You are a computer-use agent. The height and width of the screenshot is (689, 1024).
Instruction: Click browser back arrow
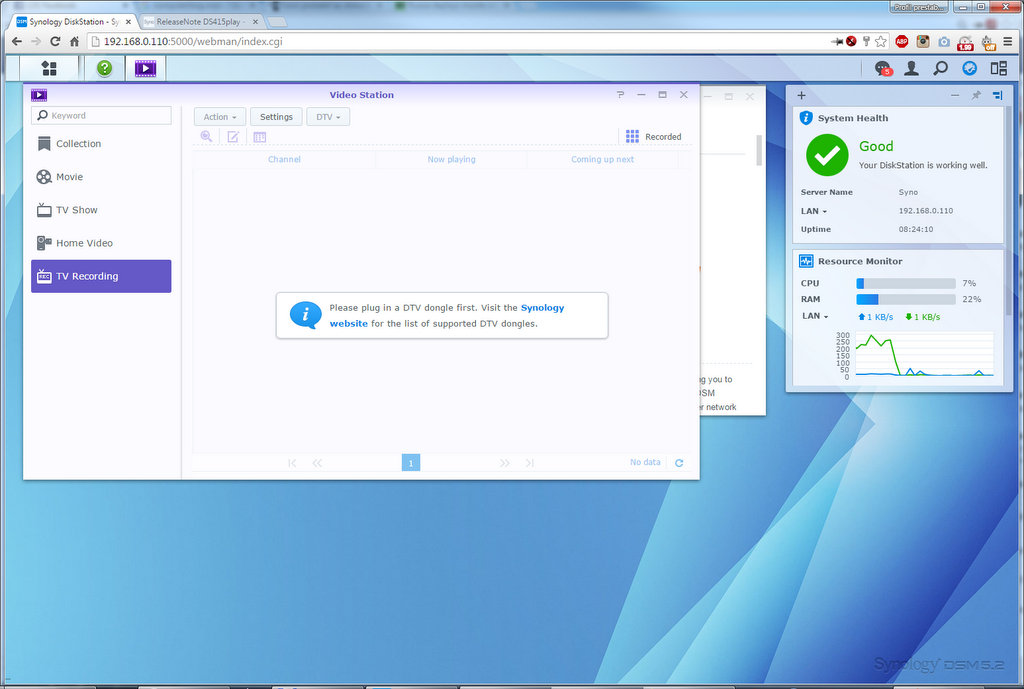[x=17, y=41]
